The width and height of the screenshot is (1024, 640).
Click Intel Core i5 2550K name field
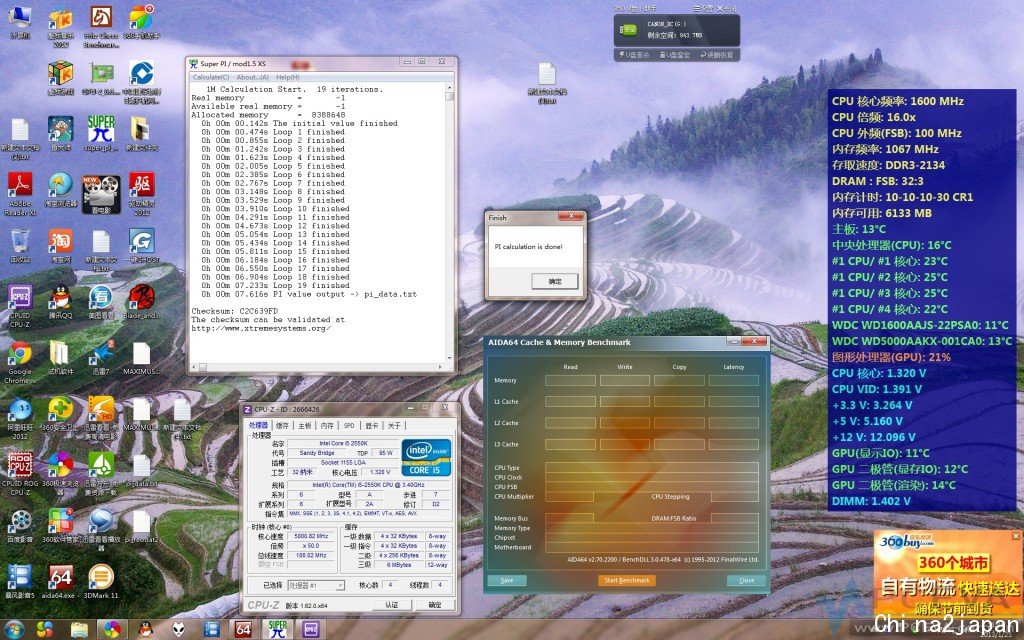pos(344,443)
